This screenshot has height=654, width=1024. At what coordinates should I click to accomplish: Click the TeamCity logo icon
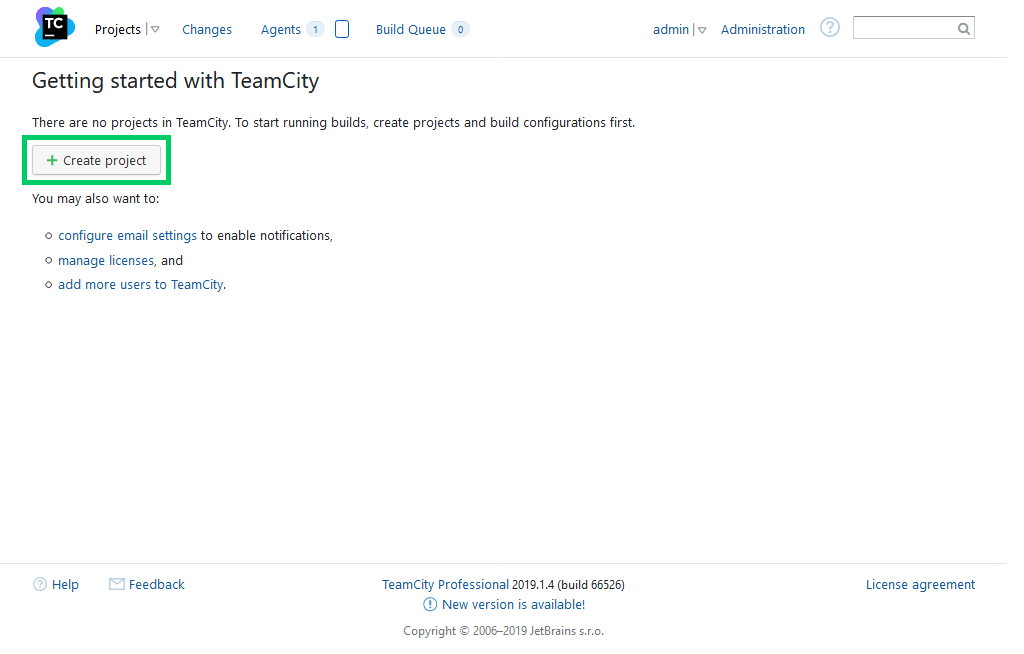tap(56, 27)
